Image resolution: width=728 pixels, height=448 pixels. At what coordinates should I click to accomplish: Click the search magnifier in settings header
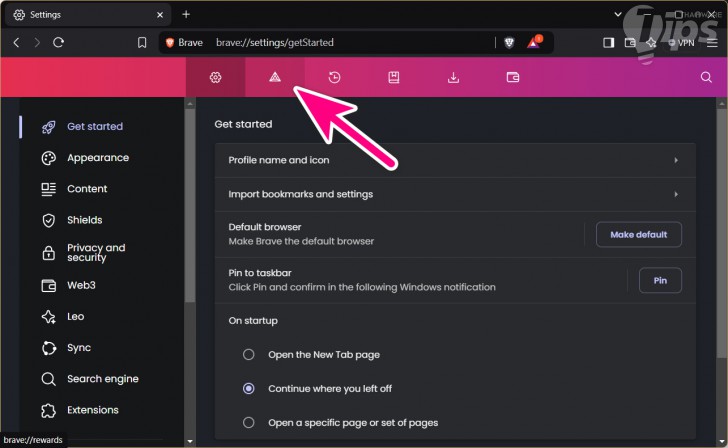click(706, 77)
